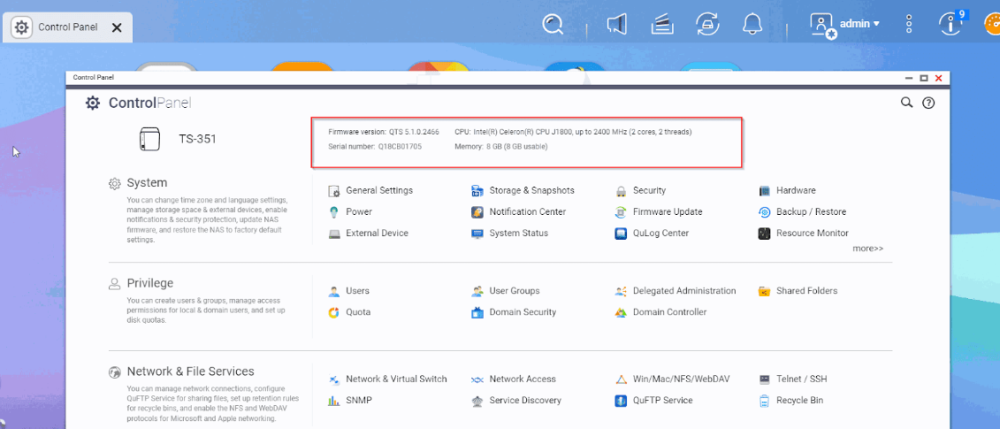Open Service Discovery
This screenshot has width=1000, height=429.
(516, 400)
